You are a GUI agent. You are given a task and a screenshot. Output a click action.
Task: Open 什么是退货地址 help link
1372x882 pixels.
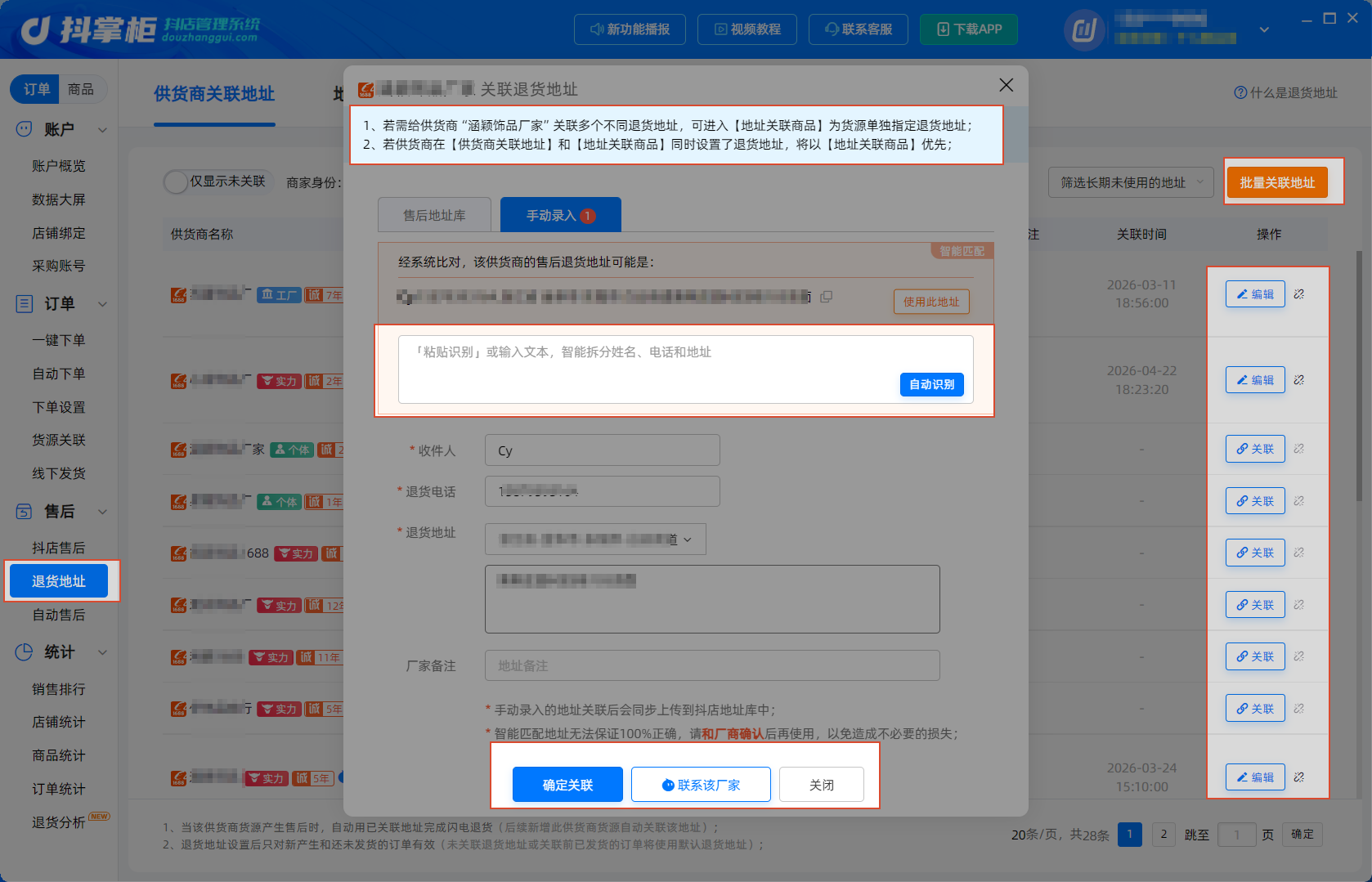pyautogui.click(x=1286, y=92)
